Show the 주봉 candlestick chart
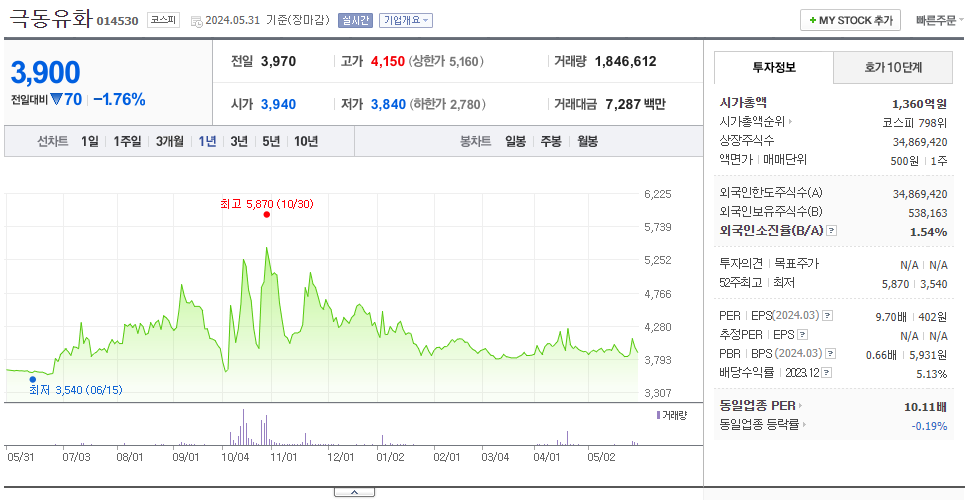Screen dimensions: 968x500 point(551,141)
